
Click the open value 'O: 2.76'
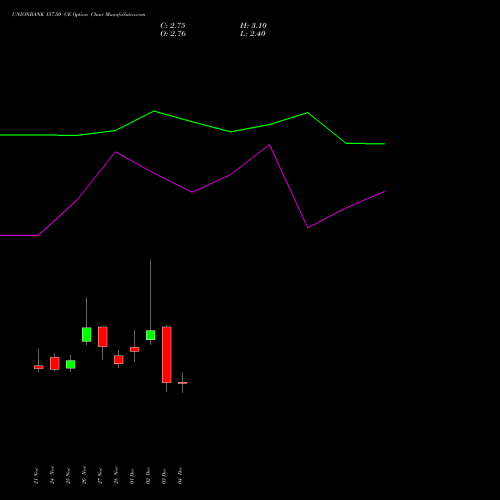pyautogui.click(x=173, y=34)
